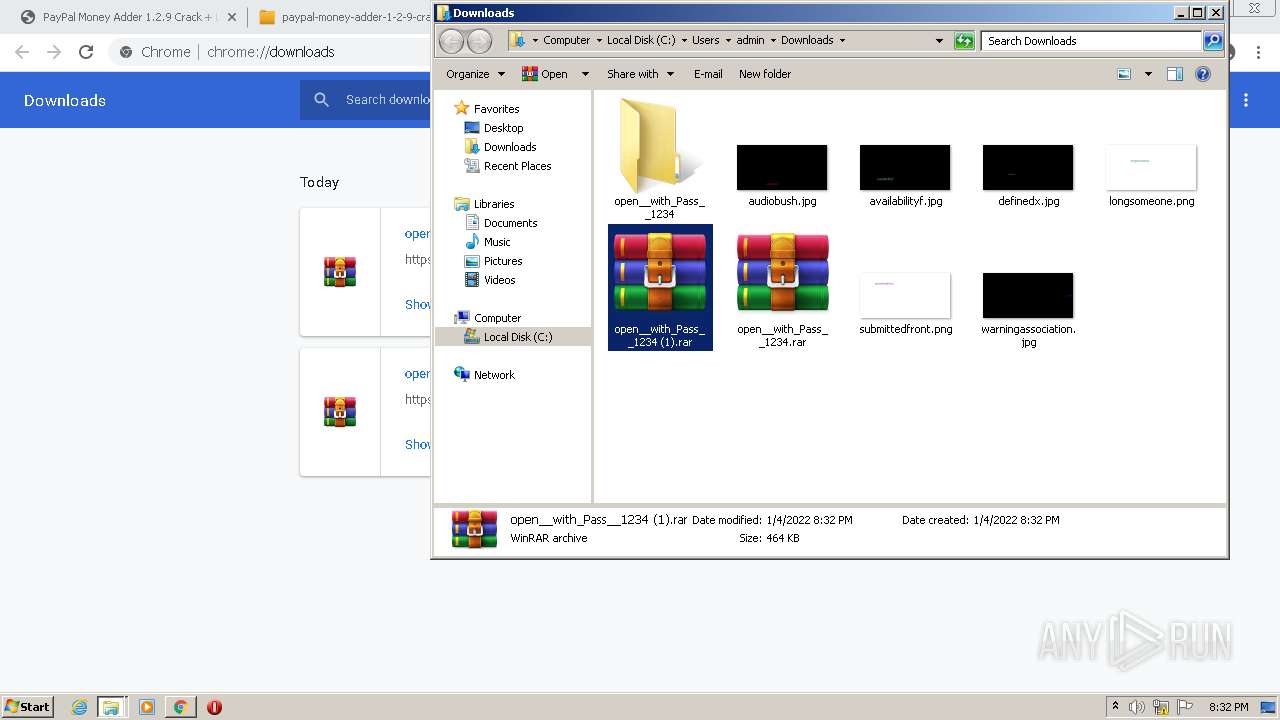This screenshot has height=720, width=1280.
Task: Open Recent Places
Action: (508, 166)
